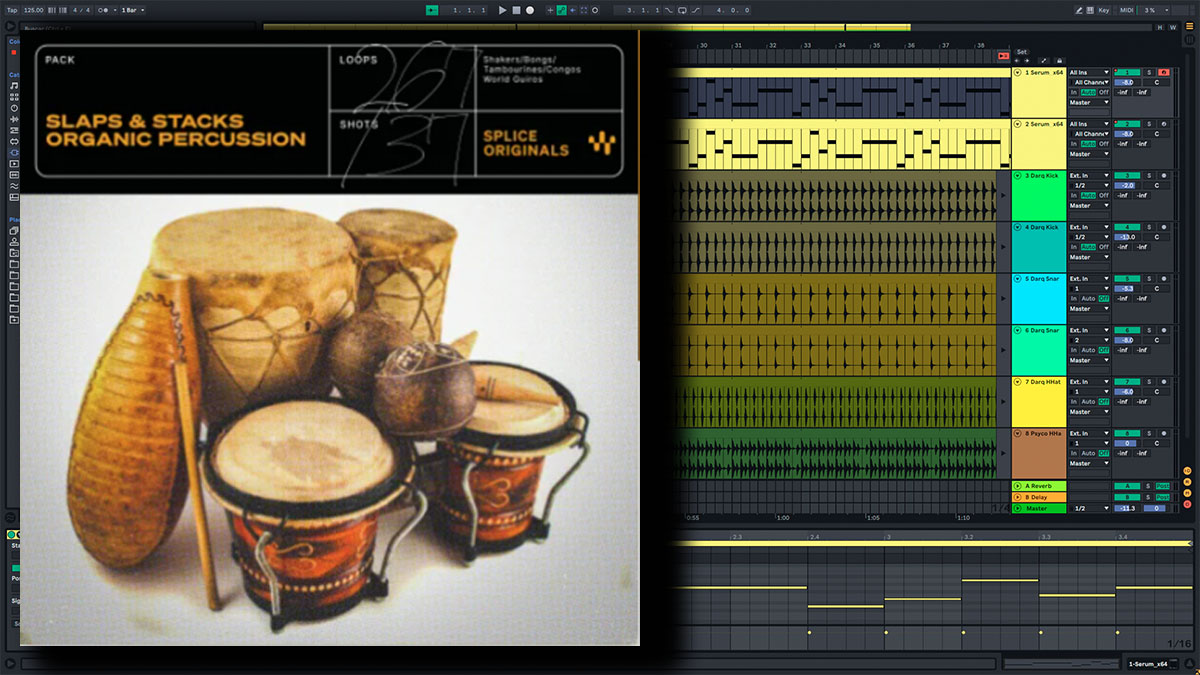Set track 1 monitor to In
Viewport: 1200px width, 675px height.
[1074, 92]
